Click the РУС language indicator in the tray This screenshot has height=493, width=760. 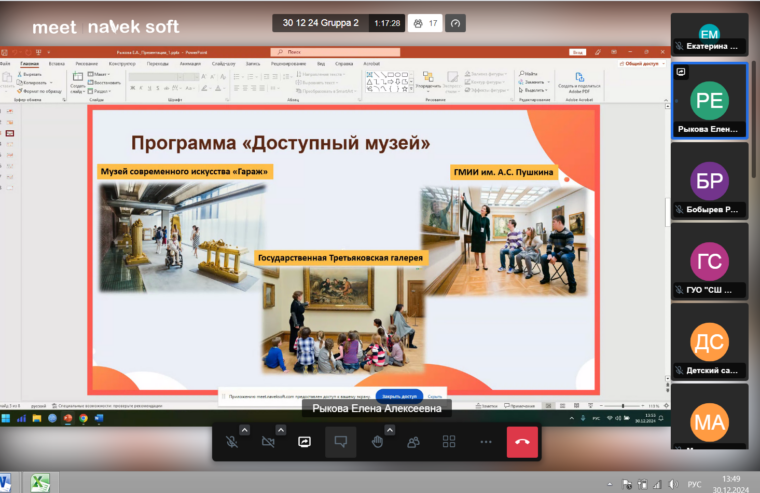[693, 482]
